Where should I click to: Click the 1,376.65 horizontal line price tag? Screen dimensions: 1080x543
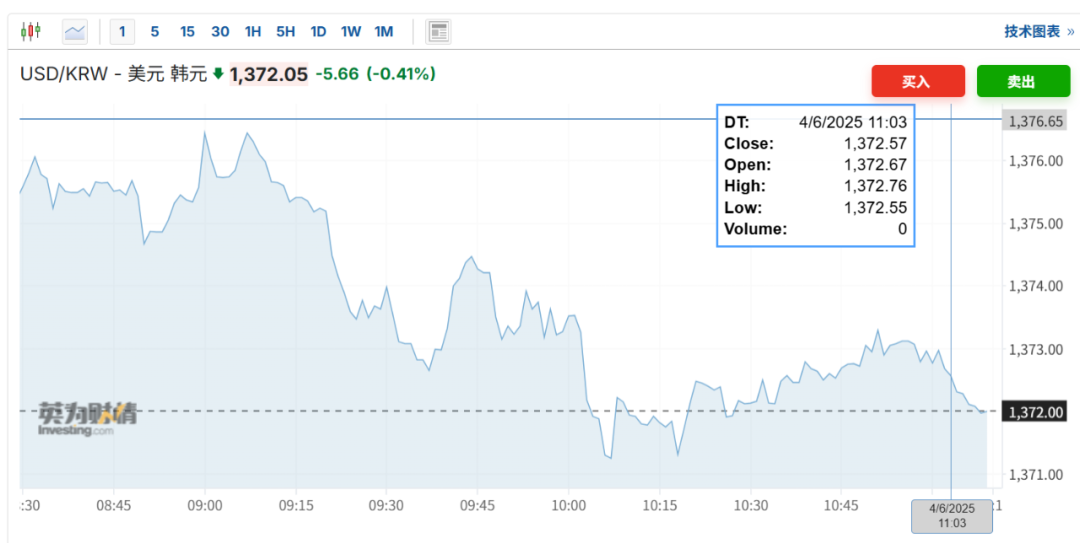[x=1036, y=122]
